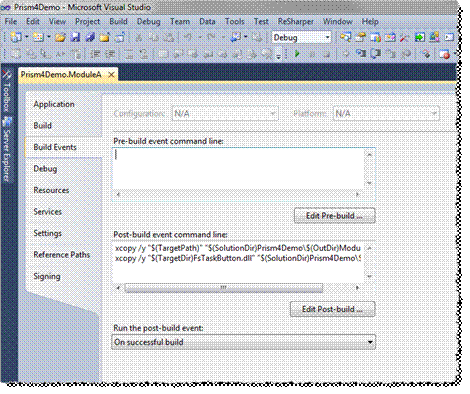Click the Step Over debug icon
Image resolution: width=470 pixels, height=394 pixels.
tap(376, 53)
